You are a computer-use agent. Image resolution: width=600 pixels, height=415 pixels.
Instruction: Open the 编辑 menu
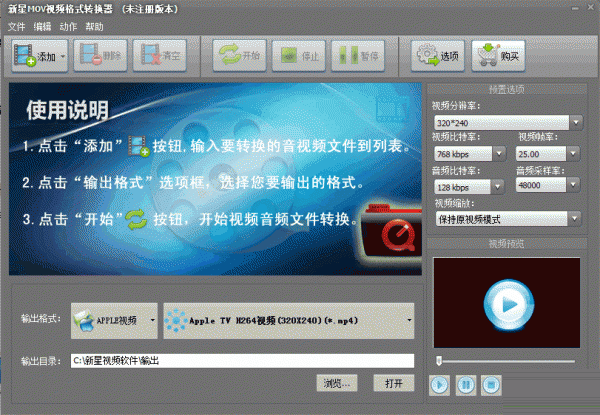pos(42,26)
